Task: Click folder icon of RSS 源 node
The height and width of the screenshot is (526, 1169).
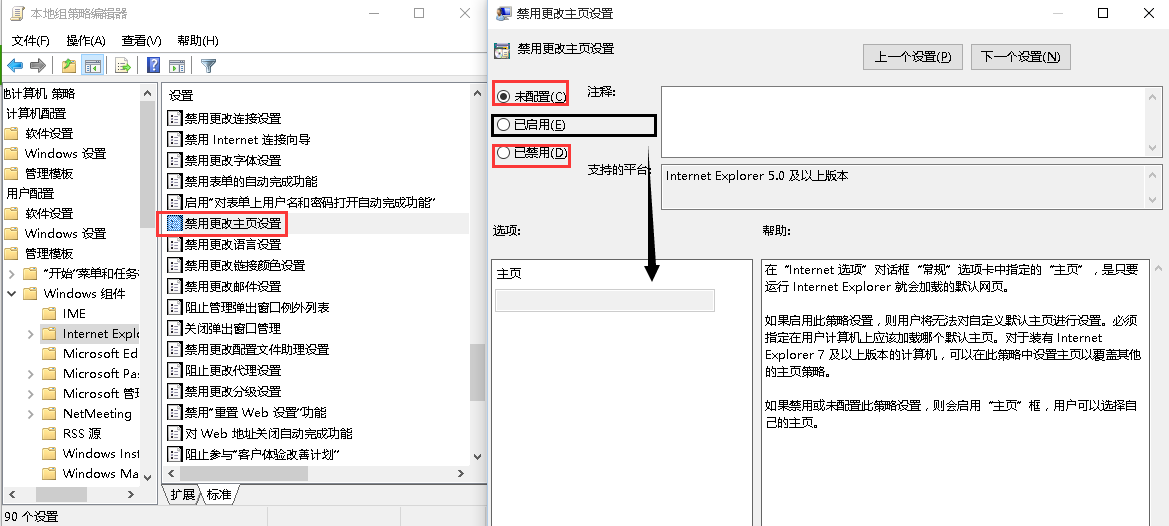Action: click(x=49, y=434)
